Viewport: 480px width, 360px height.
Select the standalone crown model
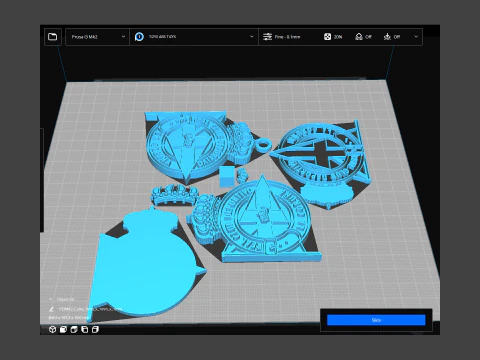point(174,194)
